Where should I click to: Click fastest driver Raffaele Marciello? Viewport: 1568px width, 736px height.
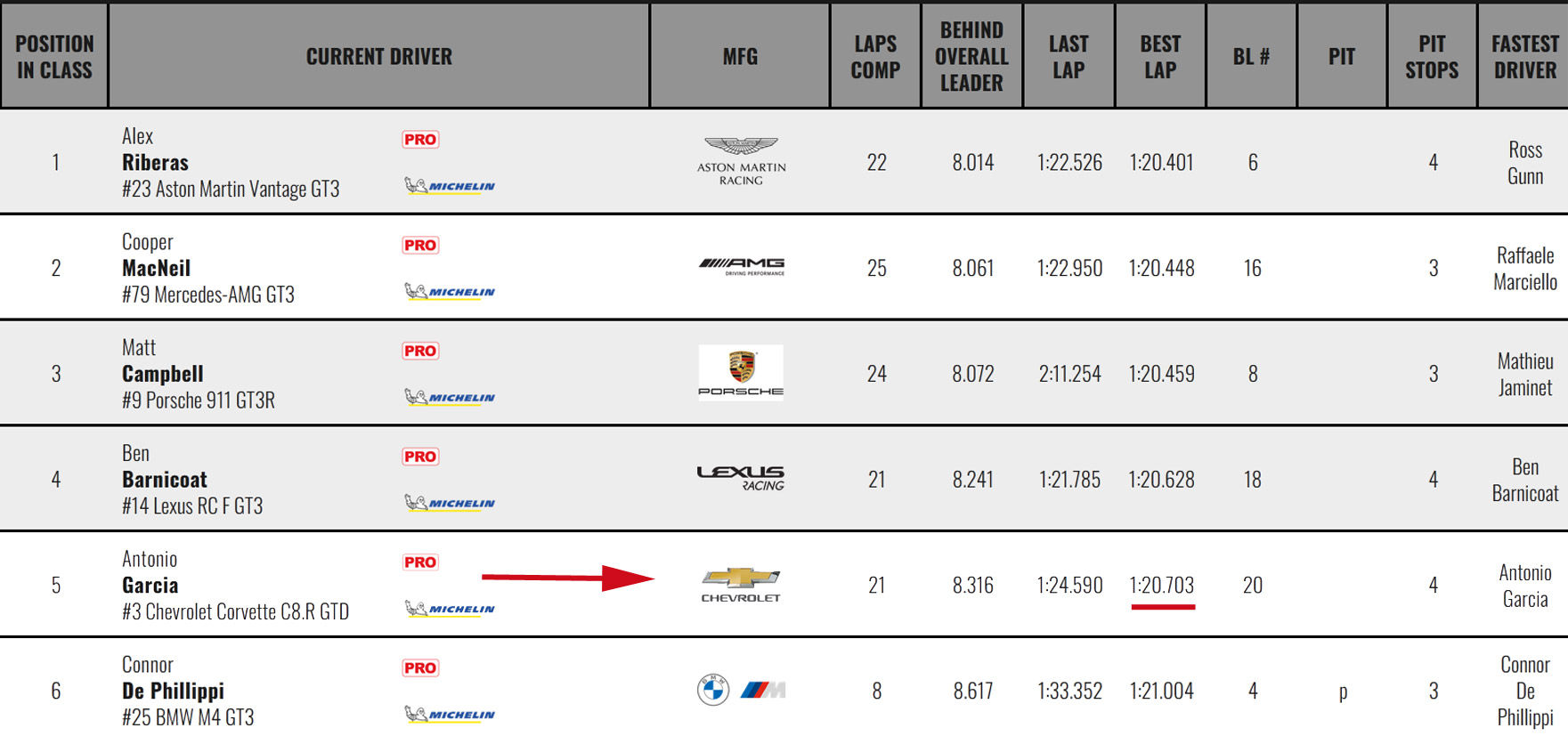[1524, 269]
